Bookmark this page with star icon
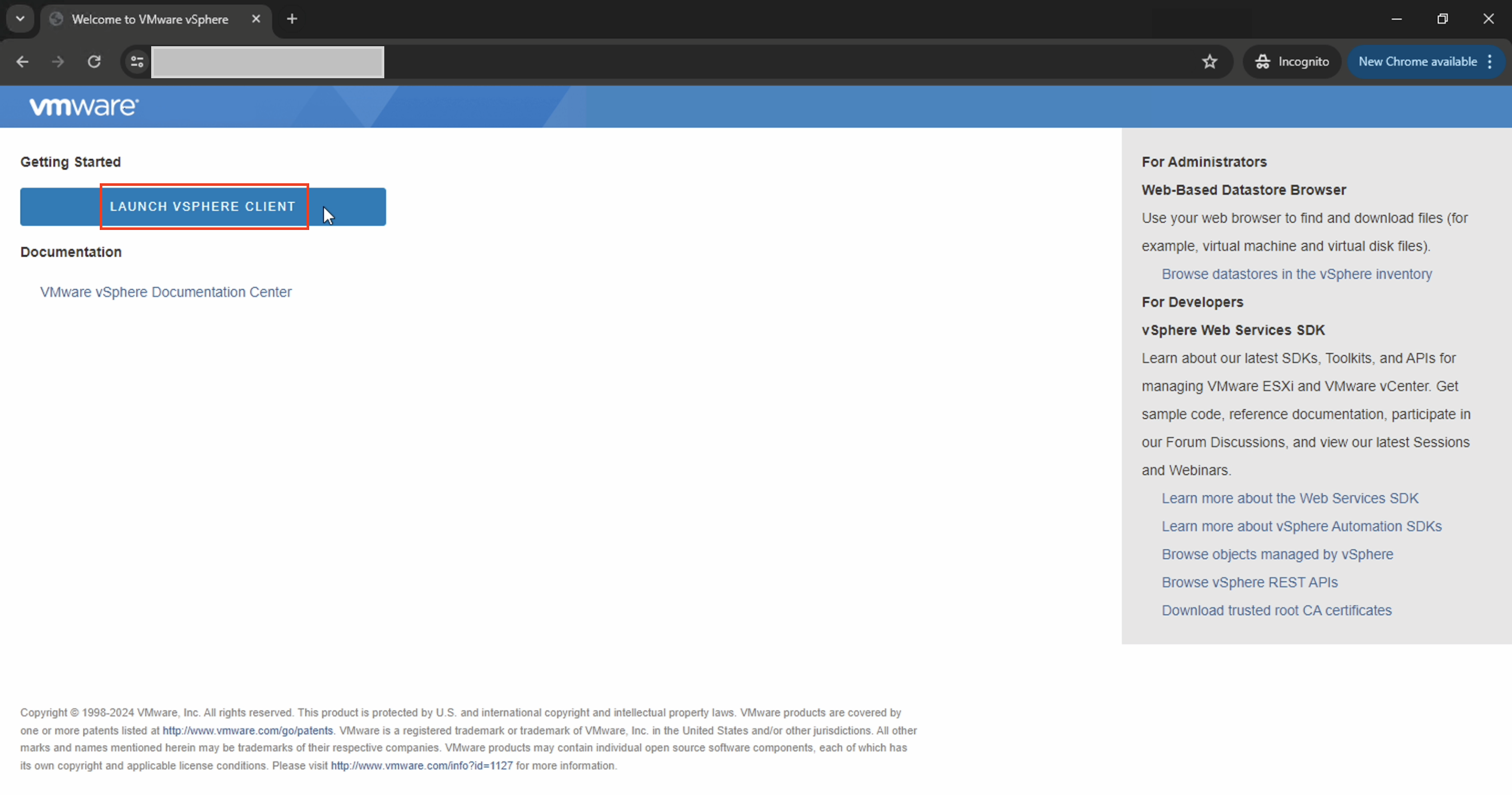 click(1209, 61)
